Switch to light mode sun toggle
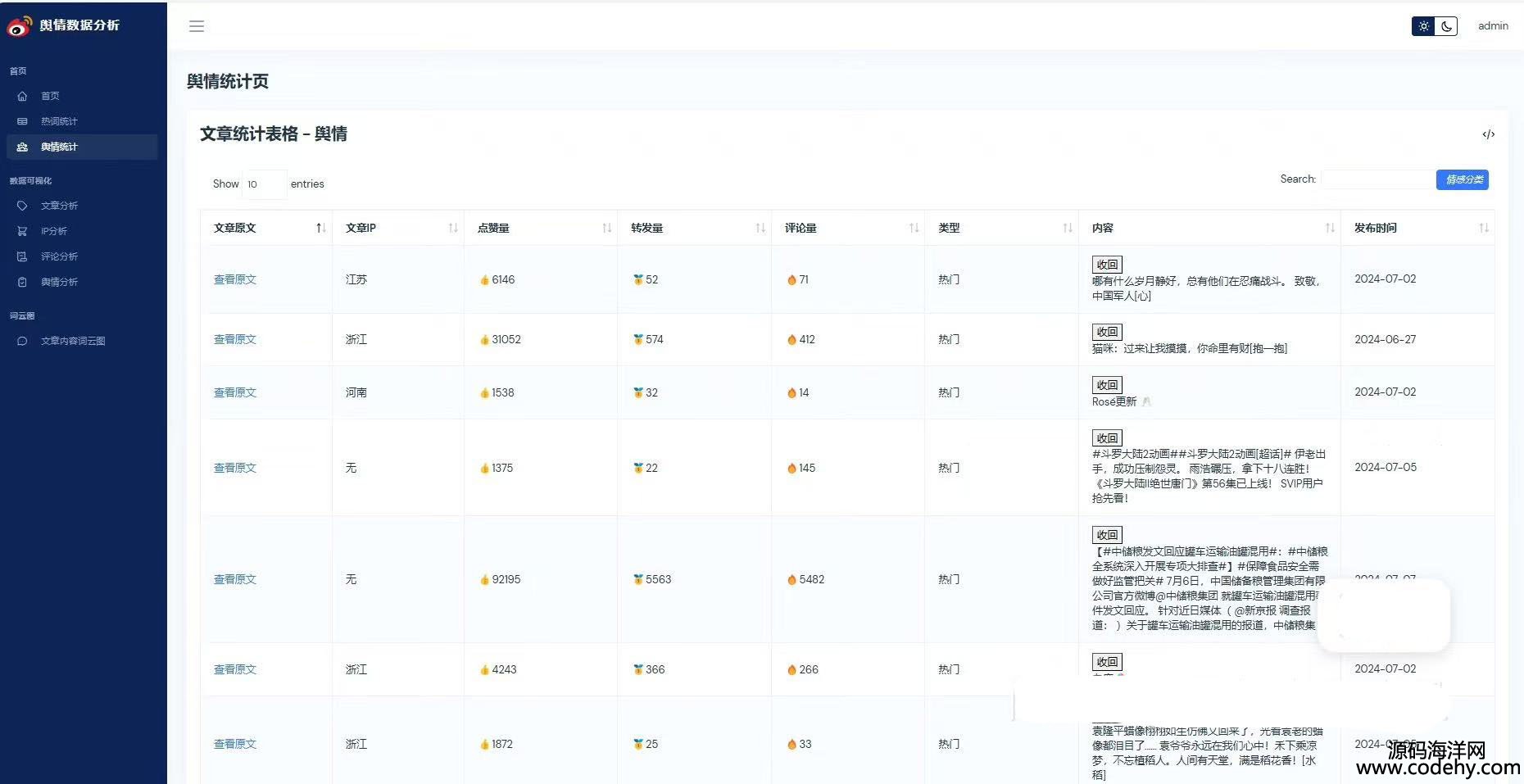The height and width of the screenshot is (784, 1524). pos(1424,26)
